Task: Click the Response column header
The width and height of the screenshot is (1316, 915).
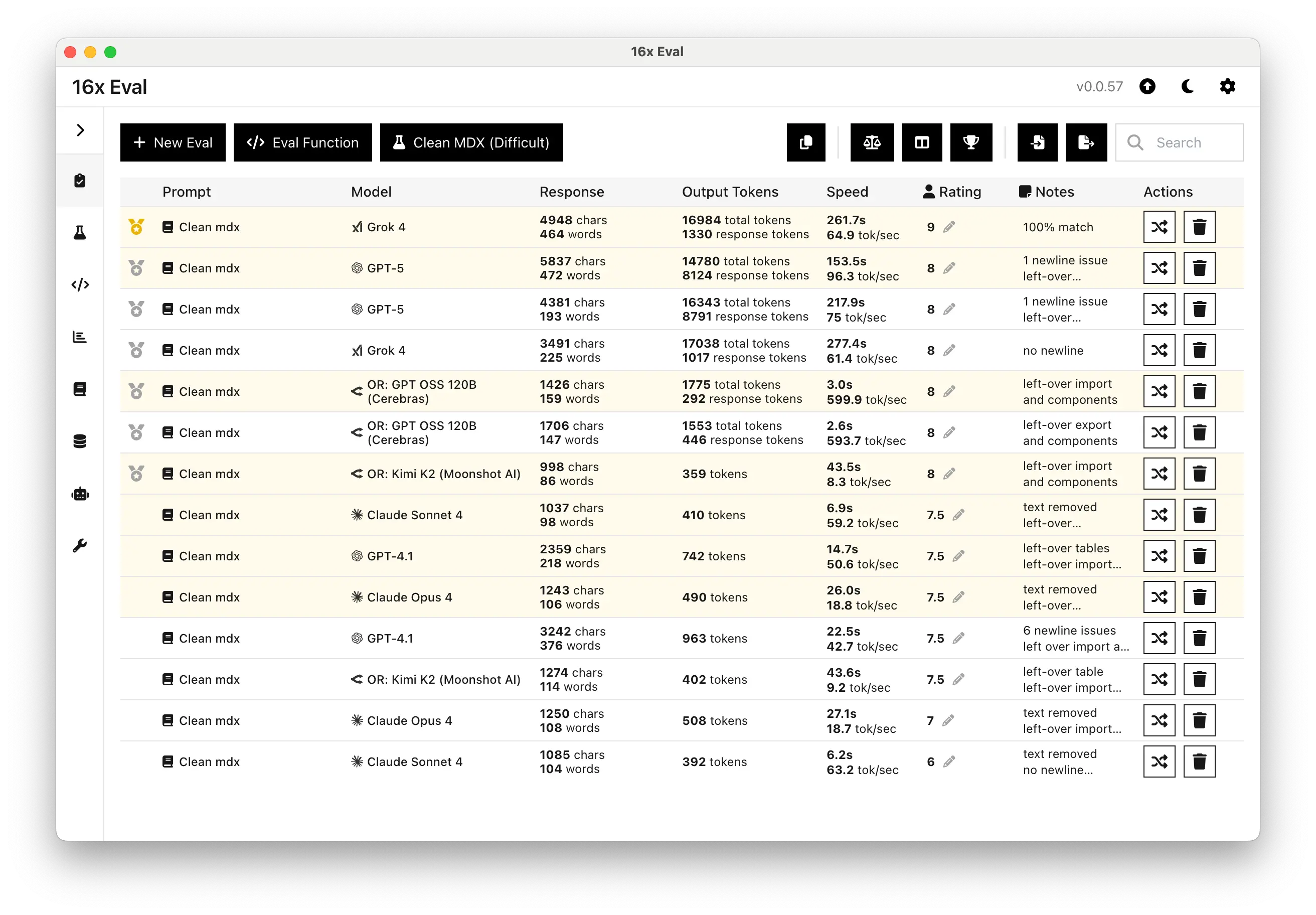Action: coord(571,192)
